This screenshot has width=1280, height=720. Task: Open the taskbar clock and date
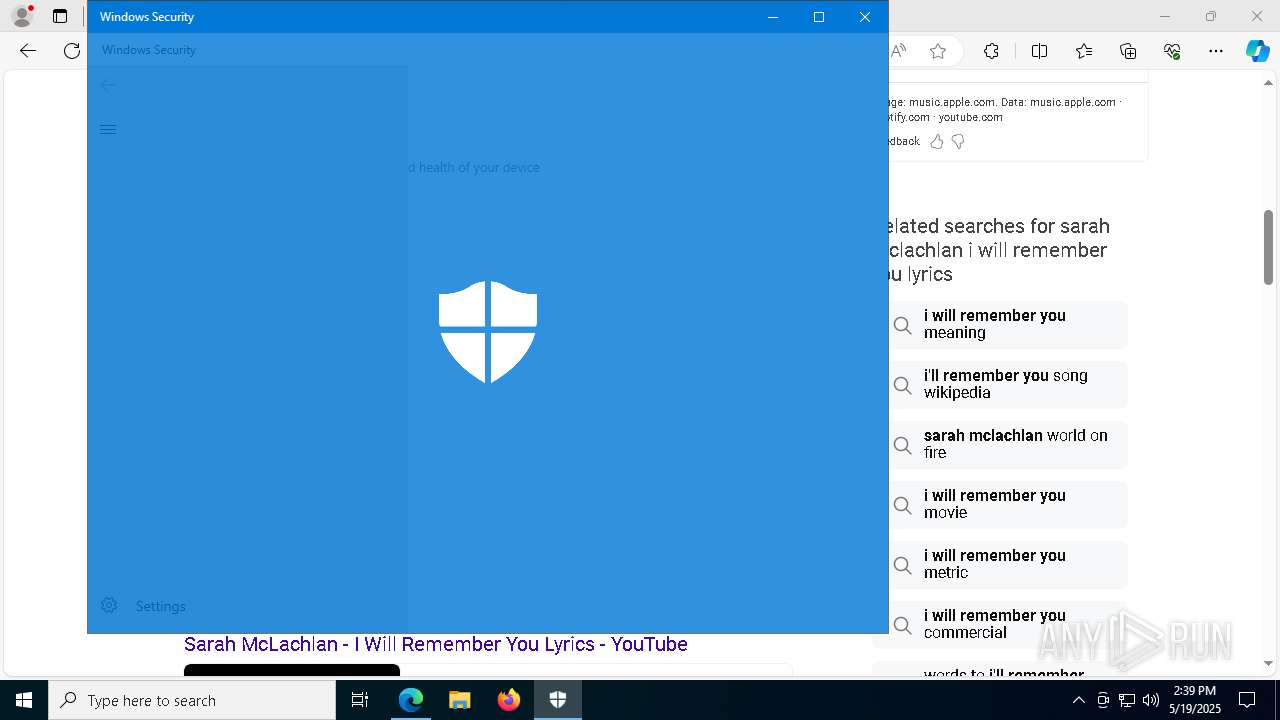(1194, 700)
